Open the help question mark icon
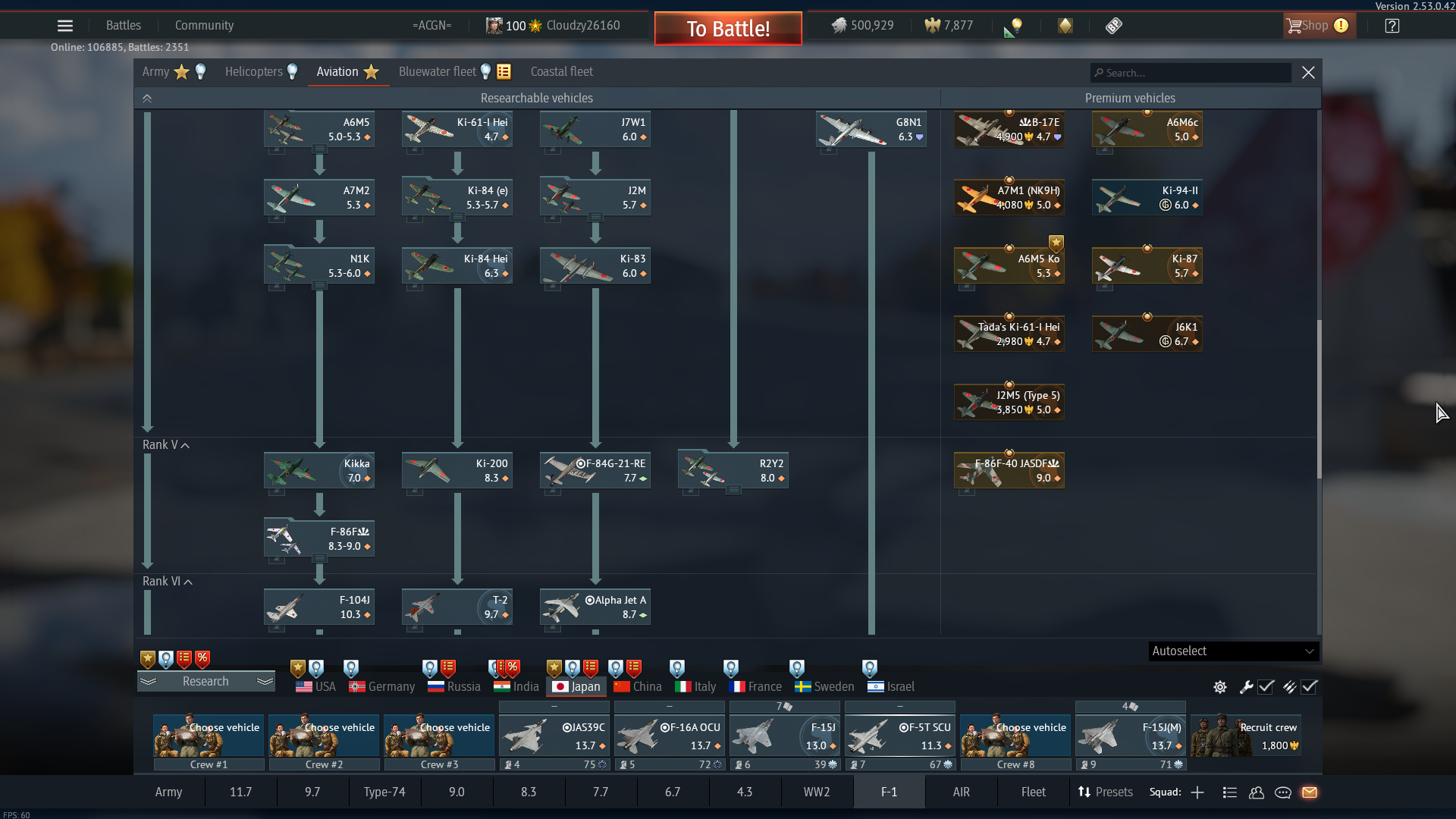 click(x=1392, y=26)
